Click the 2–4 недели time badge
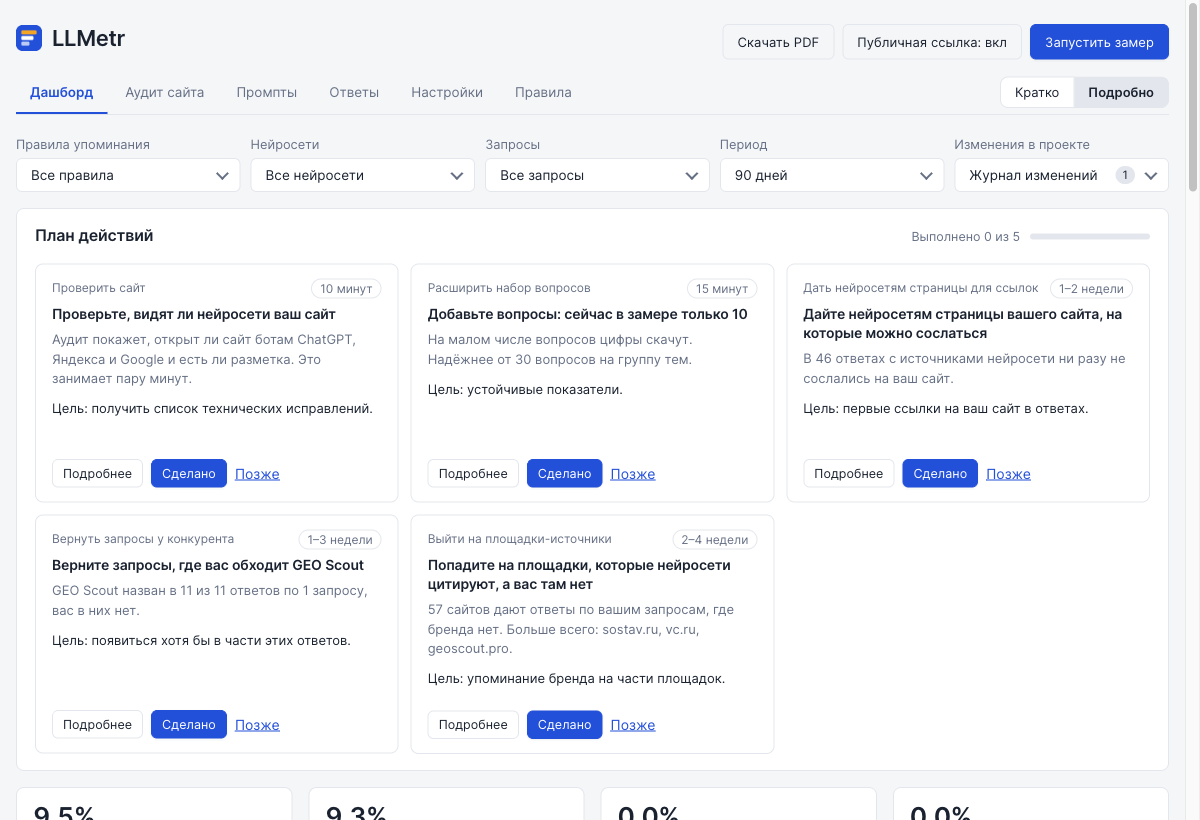Image resolution: width=1200 pixels, height=820 pixels. (715, 540)
